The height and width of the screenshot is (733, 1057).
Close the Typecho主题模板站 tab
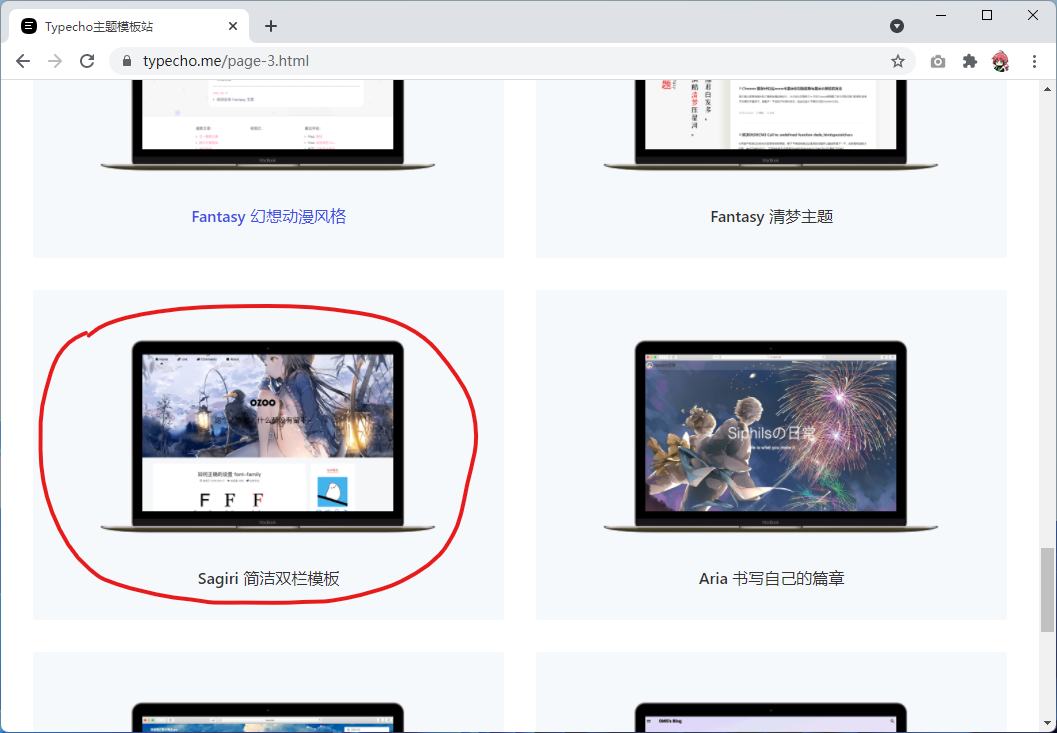(233, 26)
